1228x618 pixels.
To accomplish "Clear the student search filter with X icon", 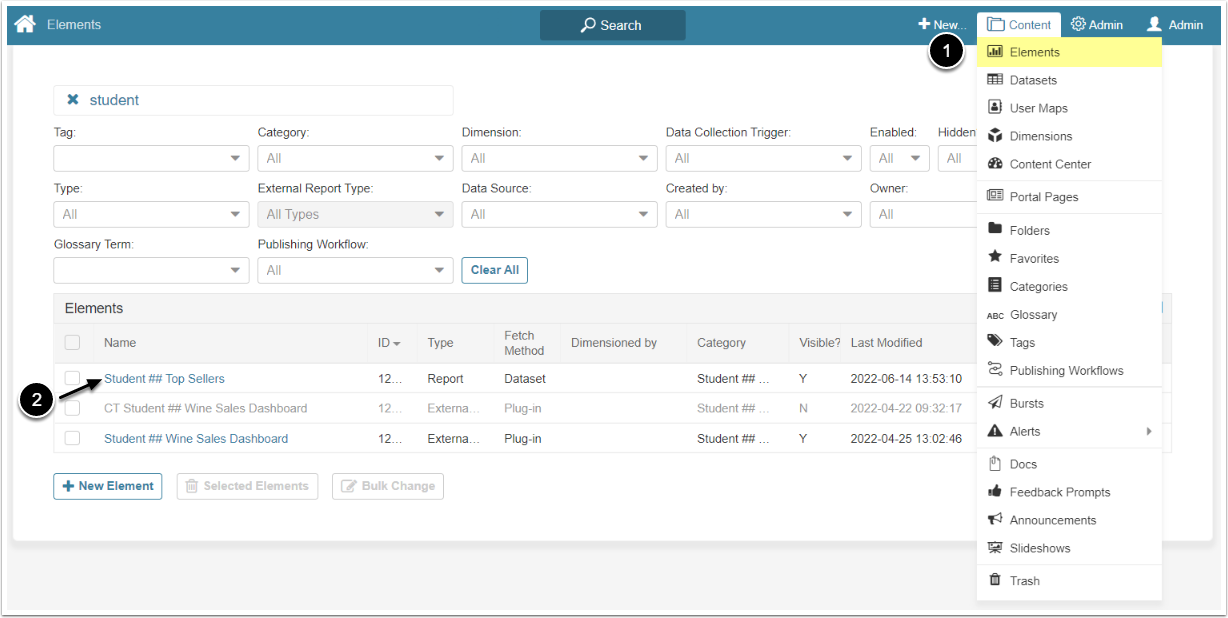I will 72,100.
